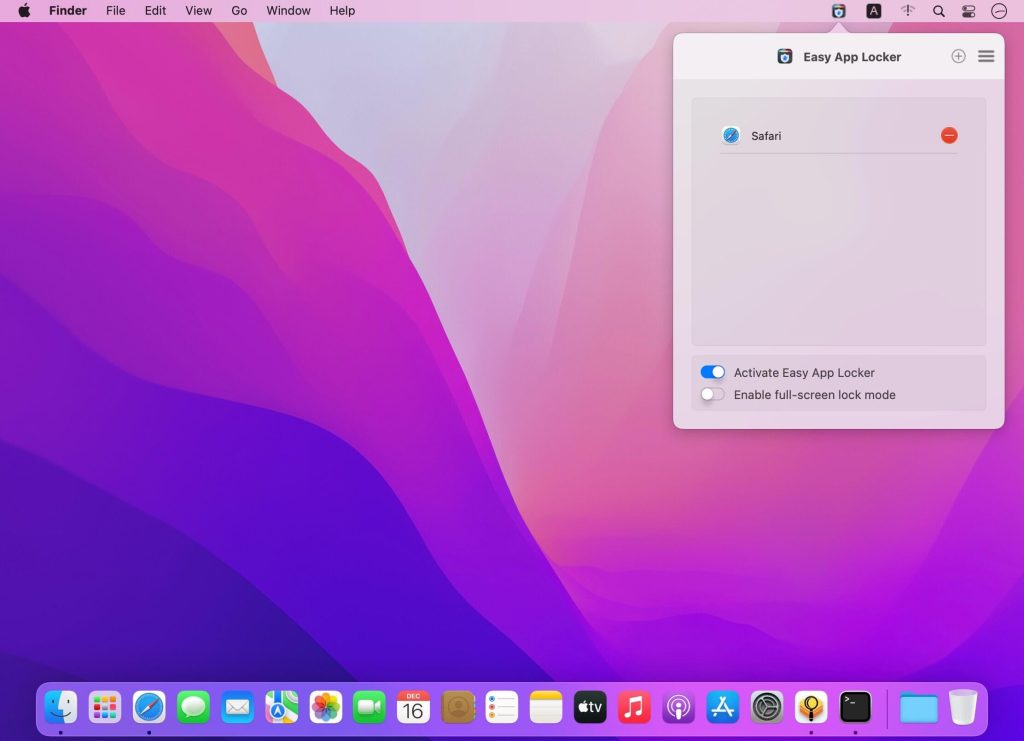Open the Easy App Locker menu bar icon
The width and height of the screenshot is (1024, 741).
point(838,11)
